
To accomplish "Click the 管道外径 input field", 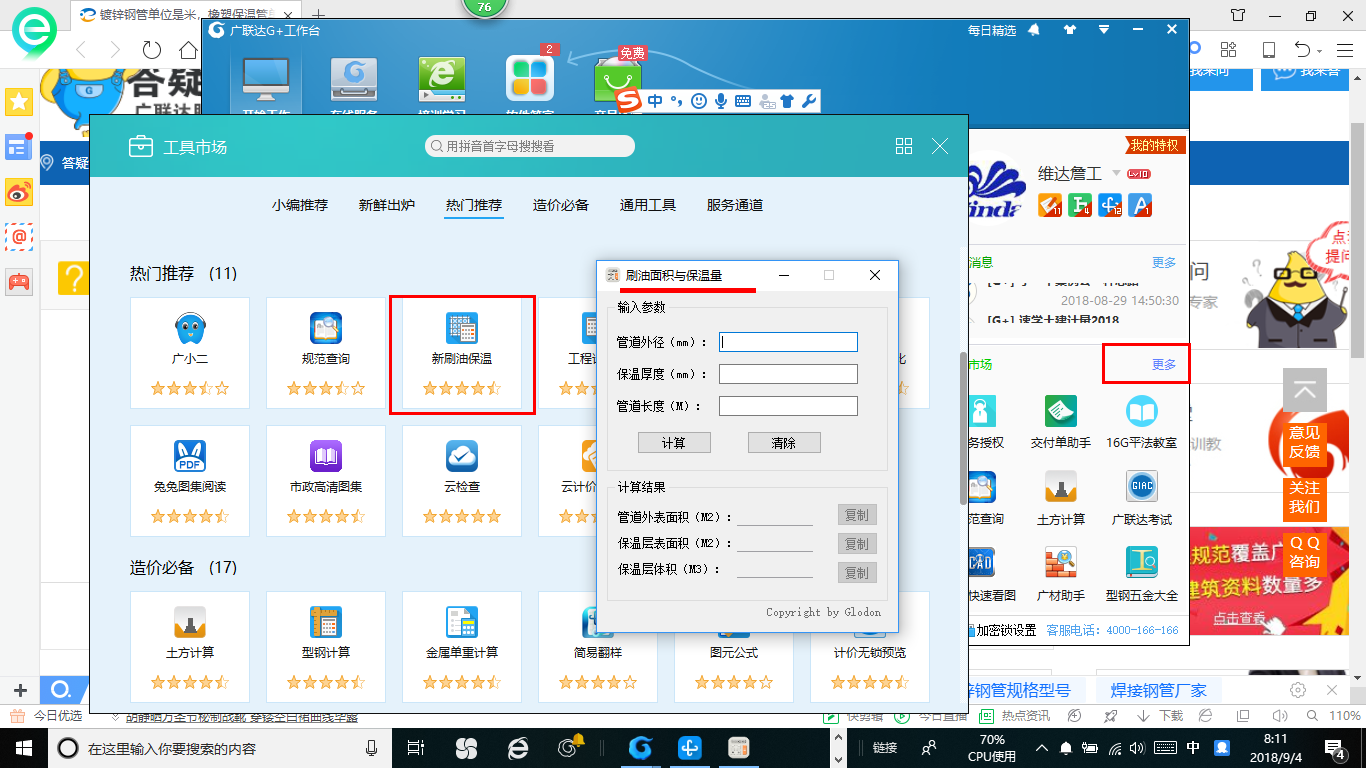I will [x=788, y=342].
